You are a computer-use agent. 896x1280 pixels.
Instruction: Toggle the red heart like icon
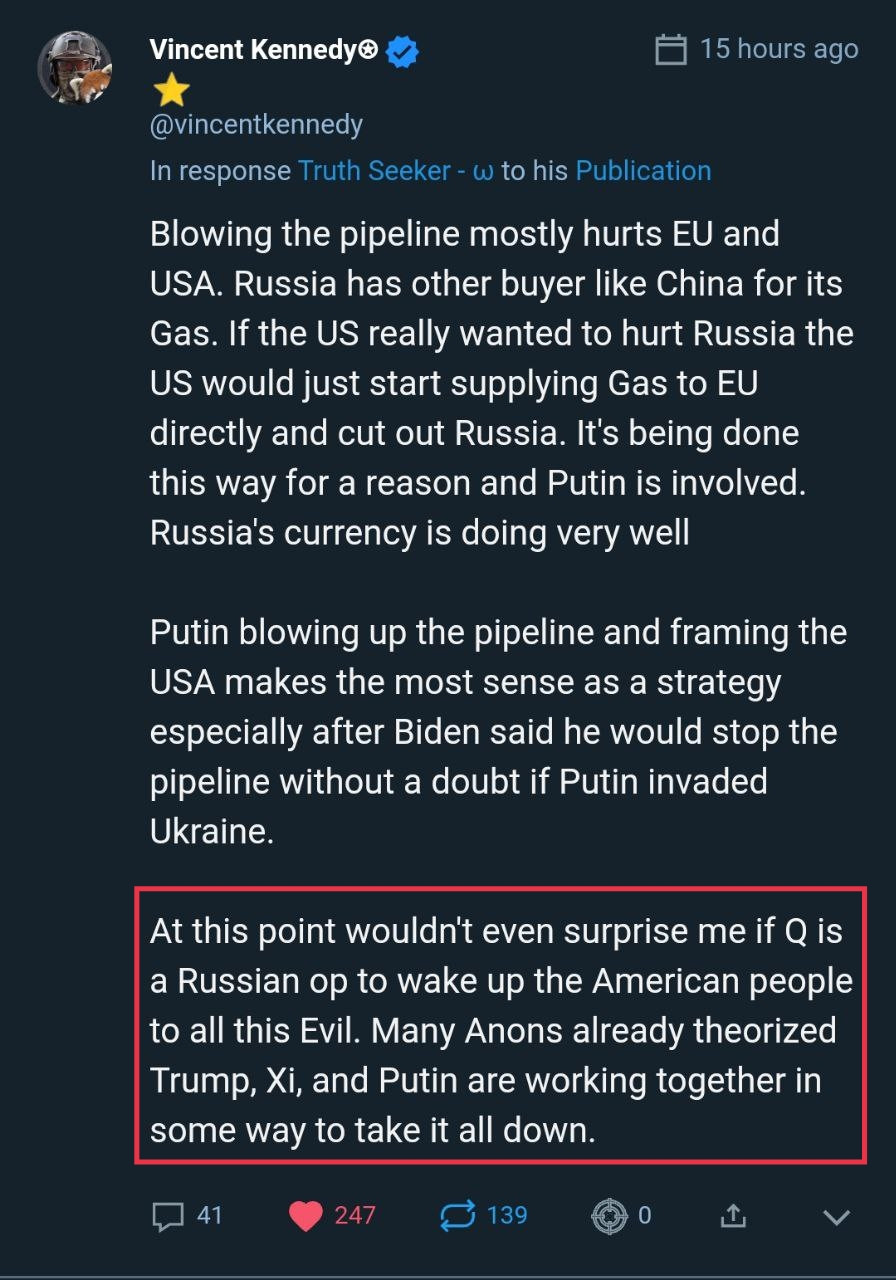pos(306,1216)
